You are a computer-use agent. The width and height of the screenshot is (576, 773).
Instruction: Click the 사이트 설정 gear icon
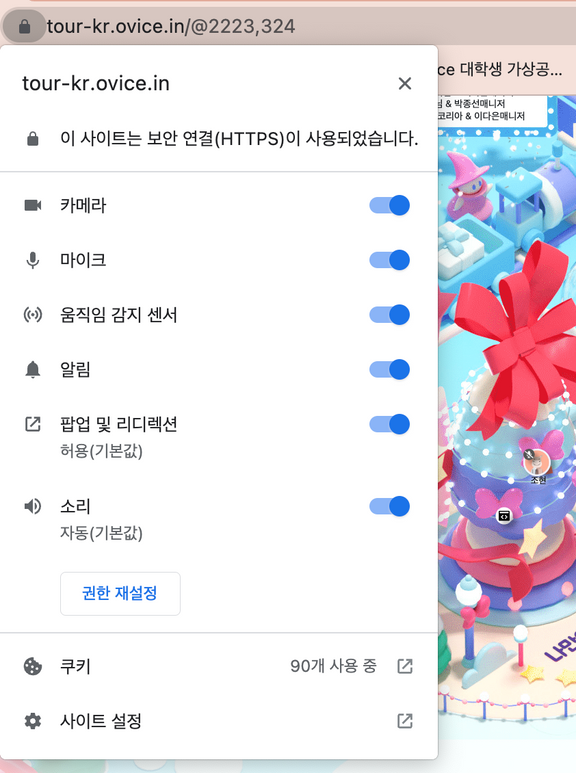33,721
